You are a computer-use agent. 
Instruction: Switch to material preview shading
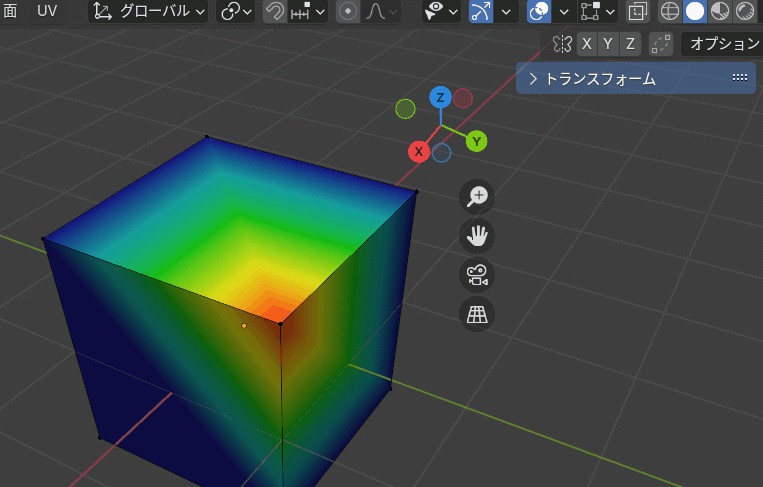719,11
